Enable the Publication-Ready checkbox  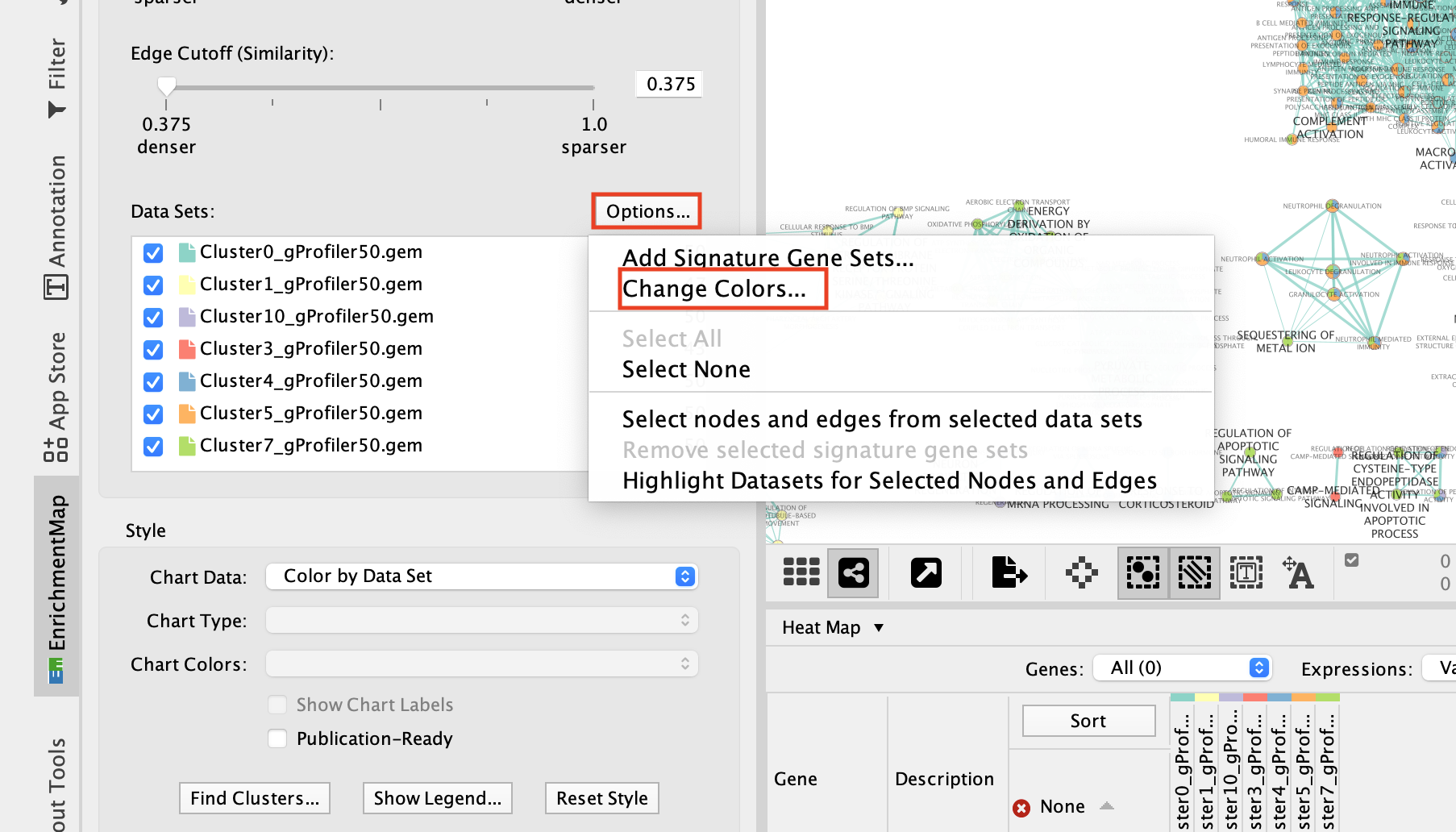[x=277, y=738]
